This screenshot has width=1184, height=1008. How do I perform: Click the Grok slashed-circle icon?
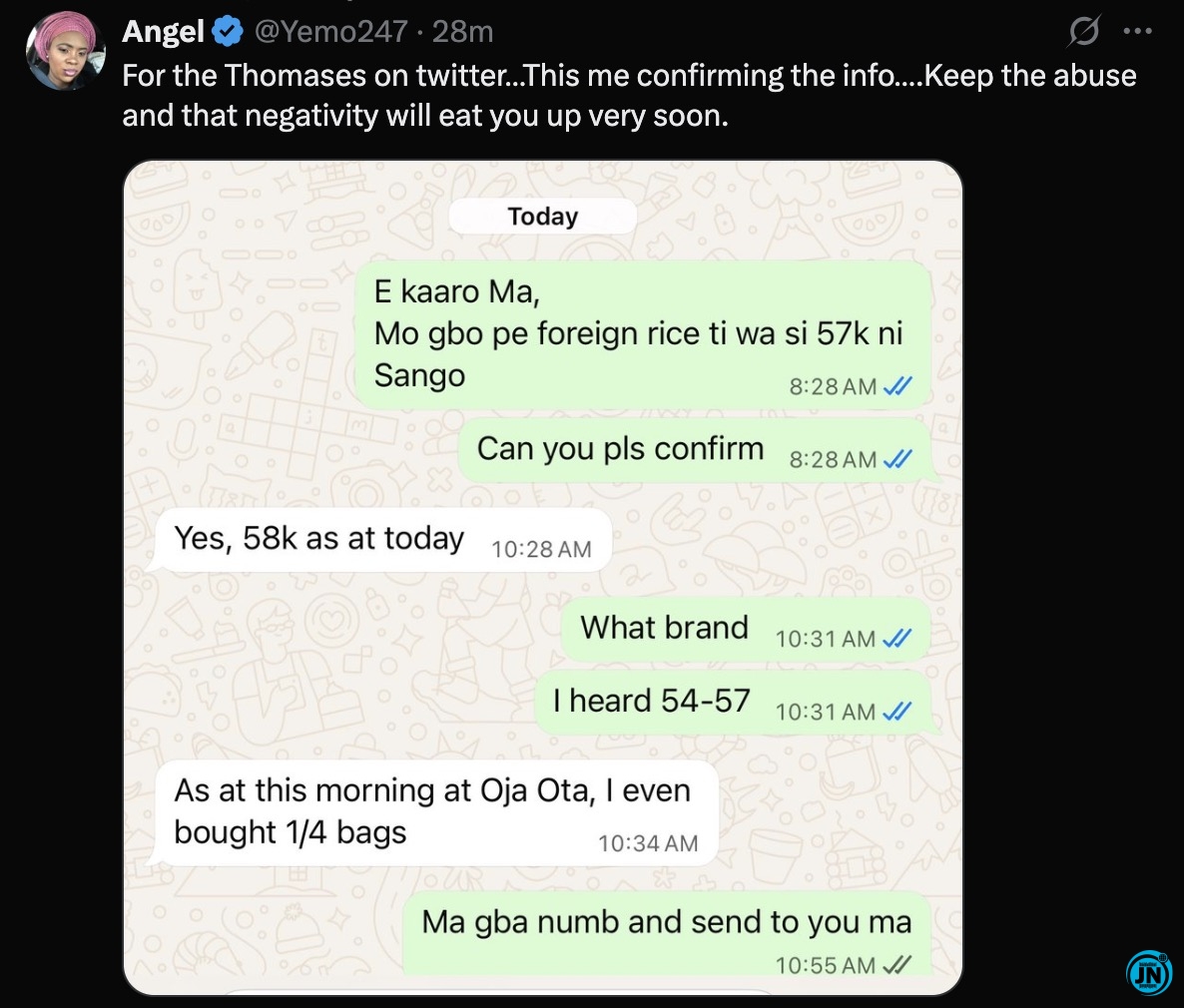[1084, 32]
